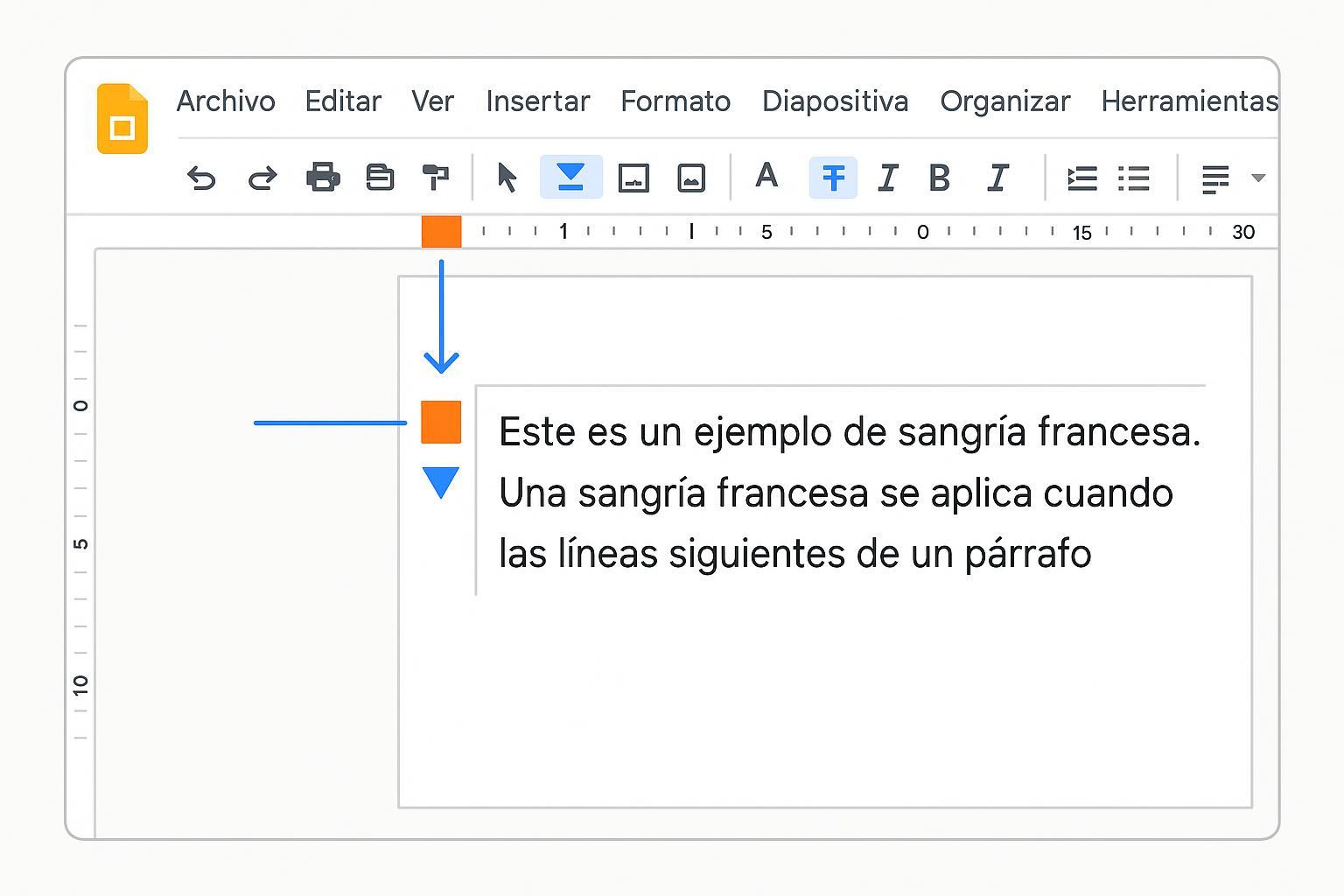Open the Google Slides yellow logo

click(x=122, y=119)
